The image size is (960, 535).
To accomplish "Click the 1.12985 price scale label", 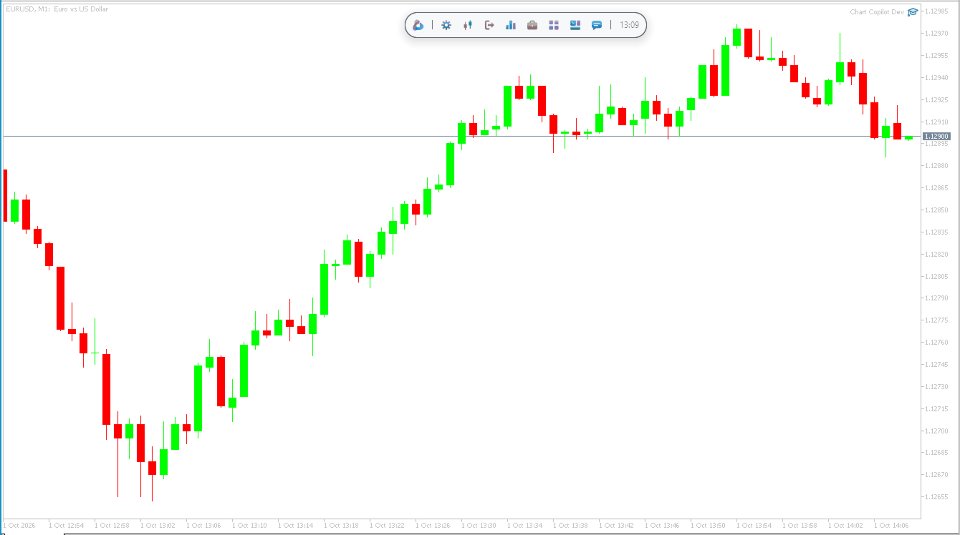I will coord(936,11).
